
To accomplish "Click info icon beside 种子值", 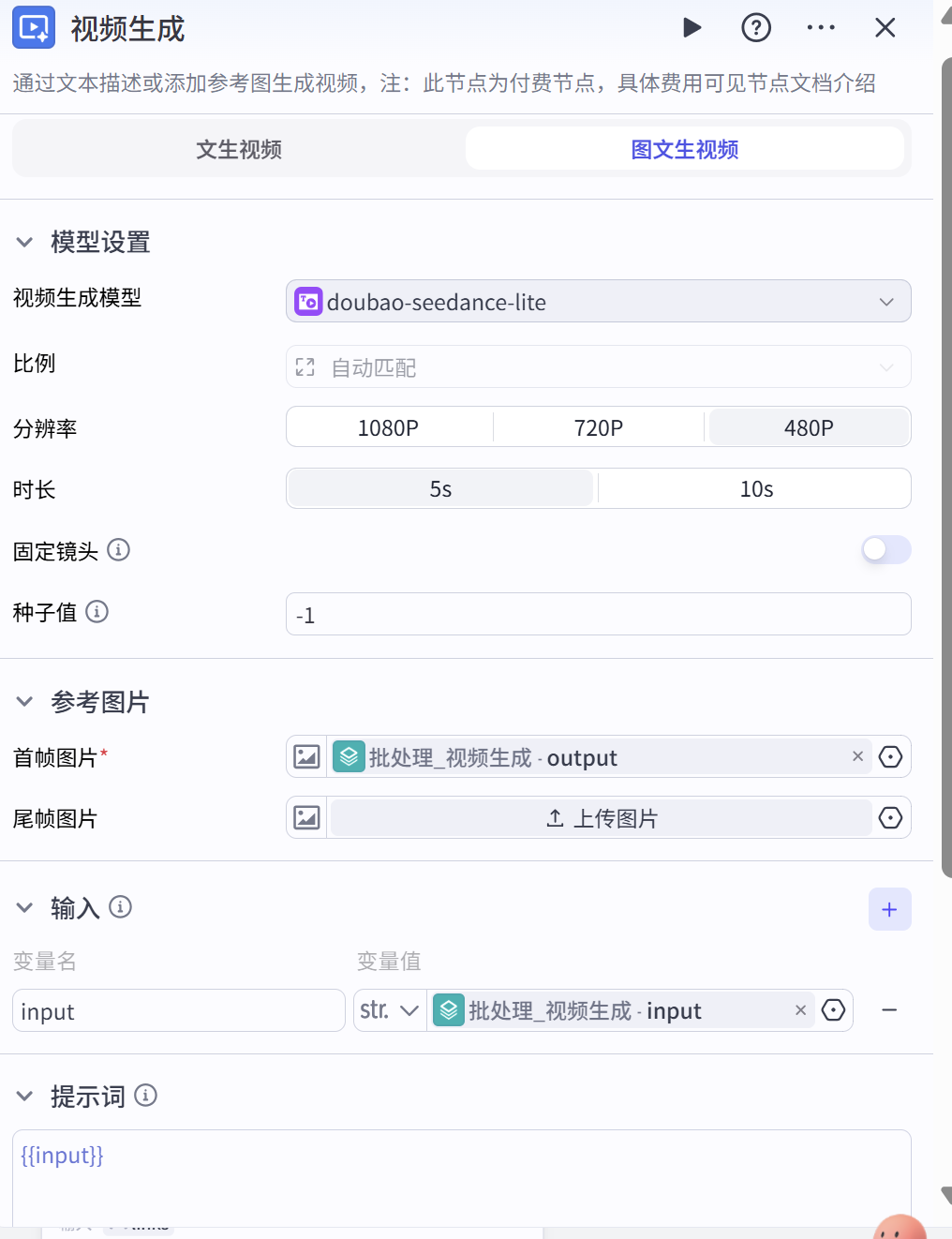I will click(x=97, y=611).
